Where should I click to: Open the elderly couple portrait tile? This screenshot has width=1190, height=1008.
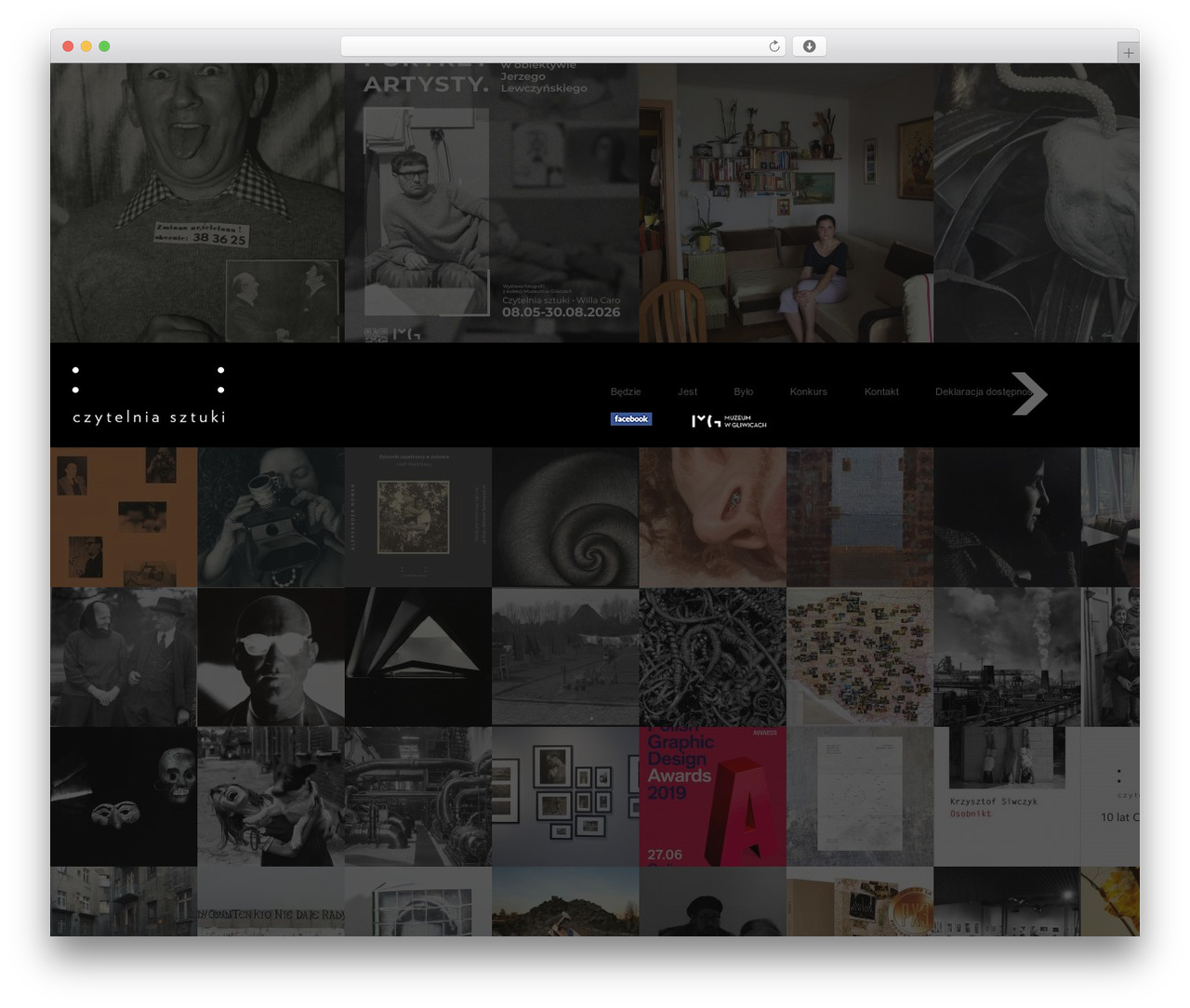pos(124,657)
